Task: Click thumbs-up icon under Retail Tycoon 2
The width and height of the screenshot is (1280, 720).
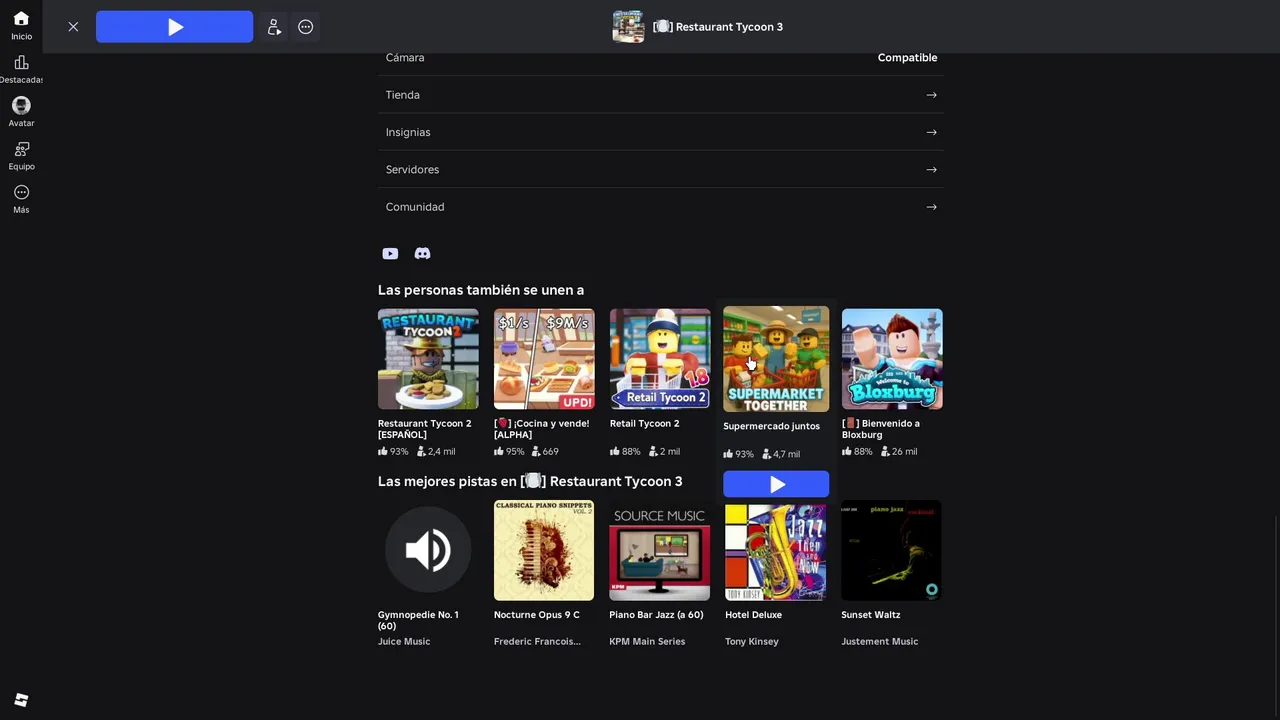Action: 614,452
